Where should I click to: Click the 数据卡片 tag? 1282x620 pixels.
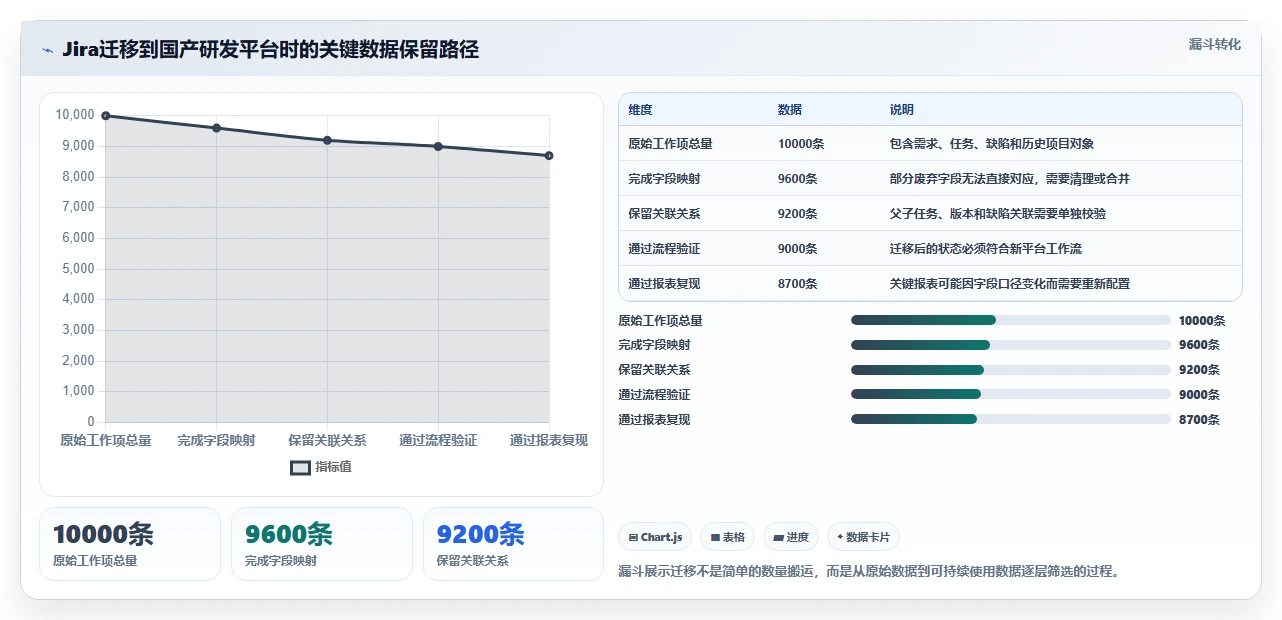click(863, 537)
